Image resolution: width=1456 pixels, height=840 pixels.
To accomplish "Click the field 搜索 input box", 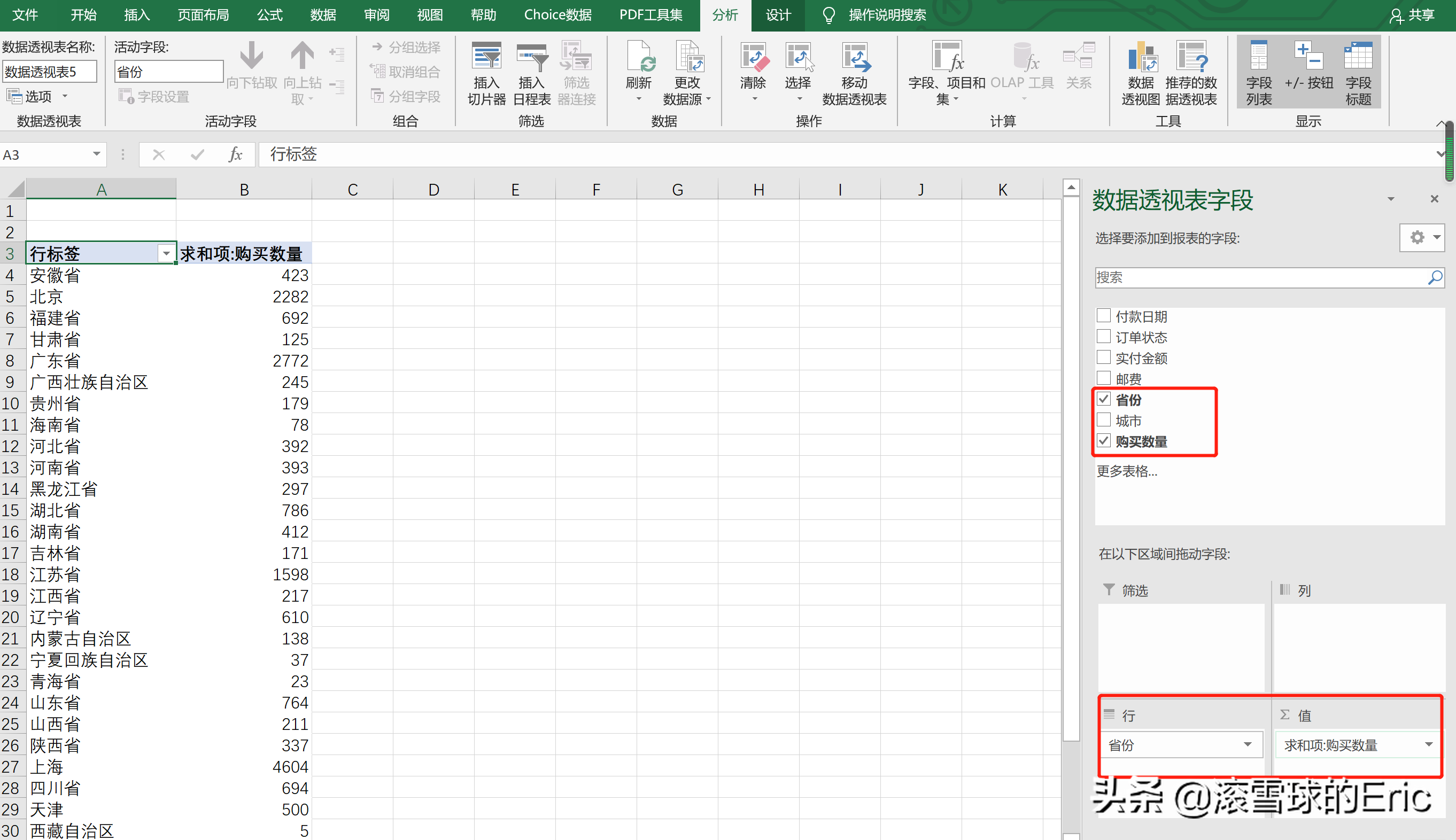I will [1258, 277].
